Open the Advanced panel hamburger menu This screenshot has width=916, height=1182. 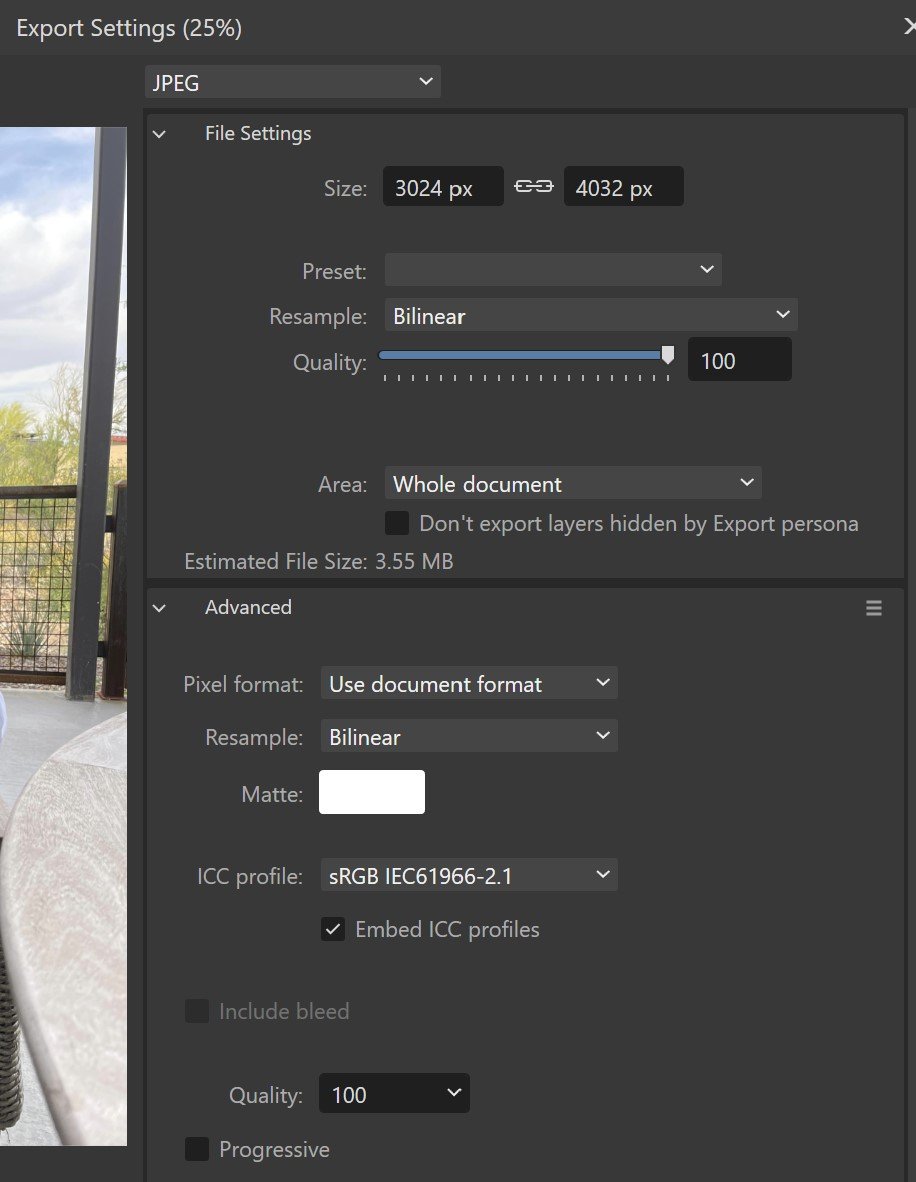(x=874, y=608)
